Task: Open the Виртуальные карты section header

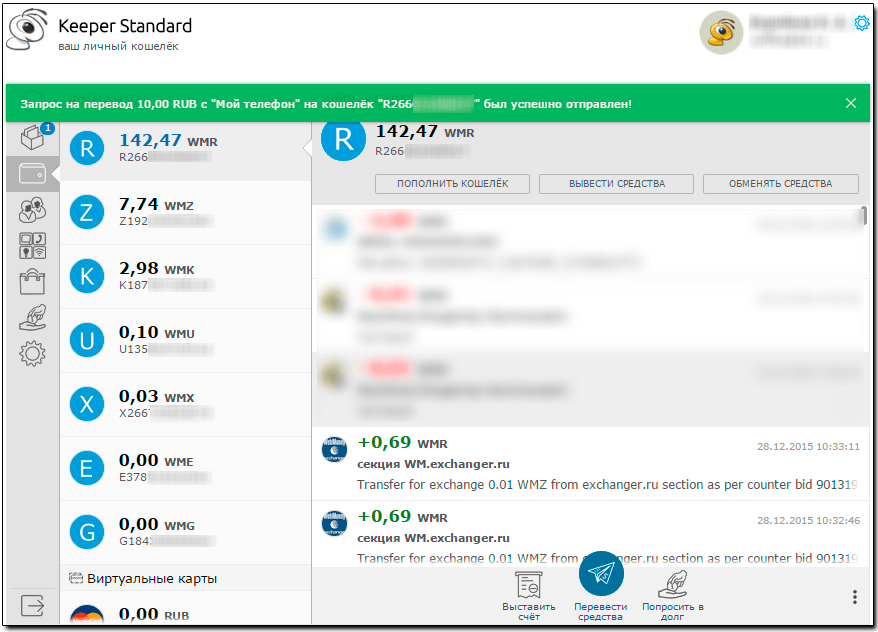Action: 185,578
